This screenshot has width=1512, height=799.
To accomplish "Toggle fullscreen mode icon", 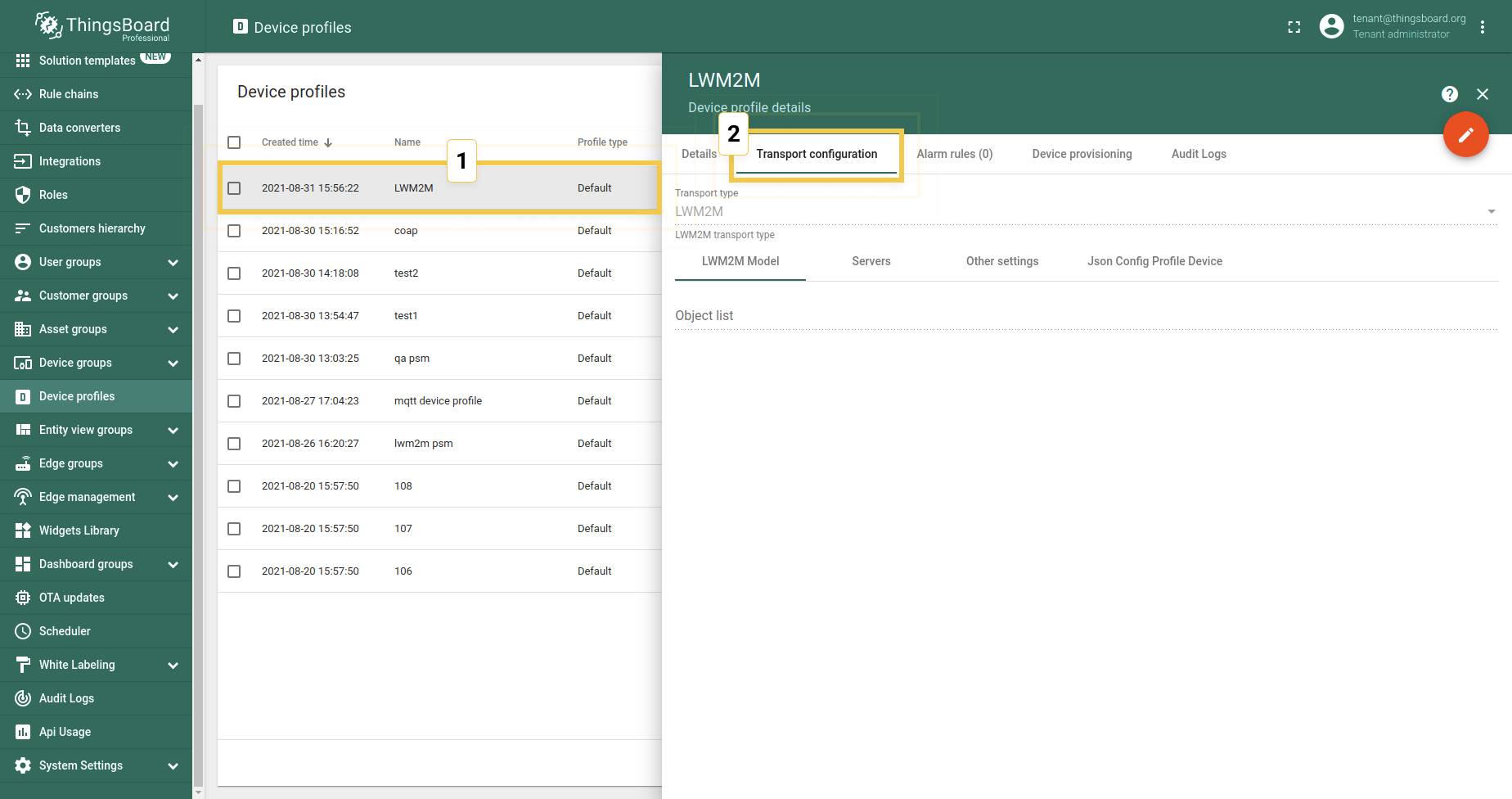I will pyautogui.click(x=1294, y=27).
